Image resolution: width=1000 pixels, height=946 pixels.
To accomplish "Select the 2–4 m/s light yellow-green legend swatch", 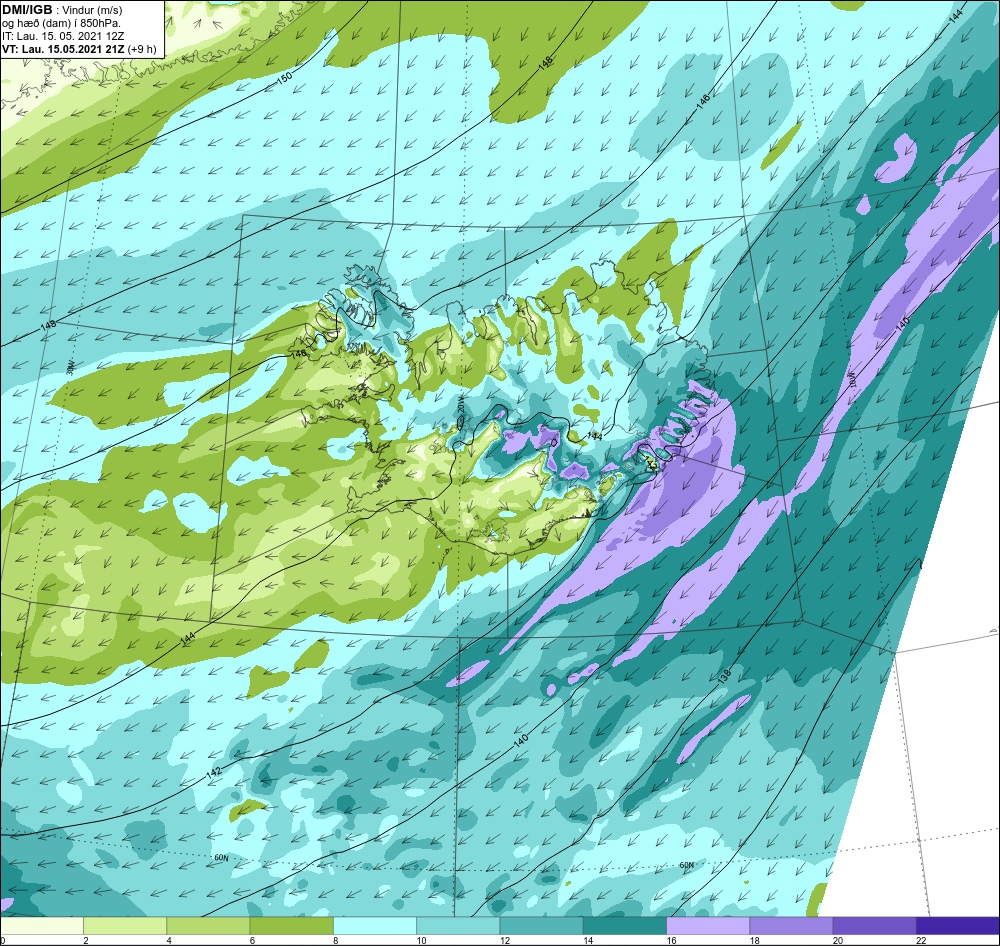I will (125, 924).
